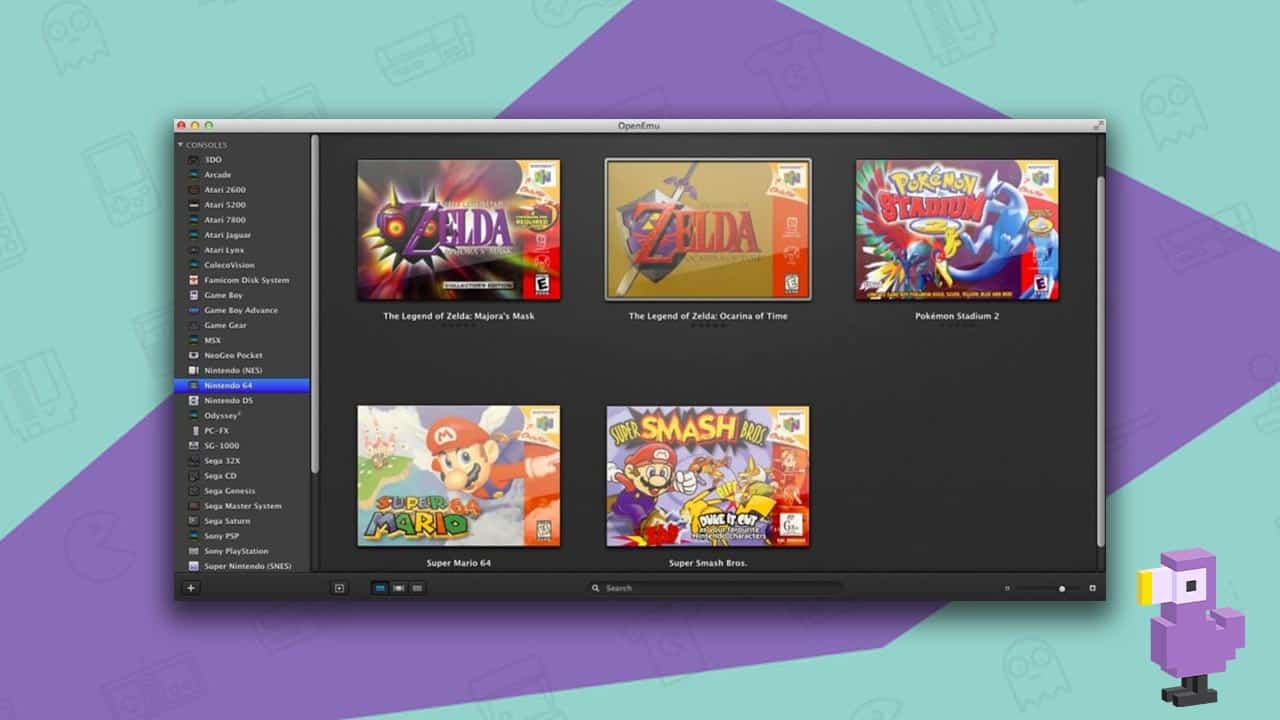This screenshot has width=1280, height=720.
Task: Click the fullscreen arrows in title bar
Action: pos(1098,125)
